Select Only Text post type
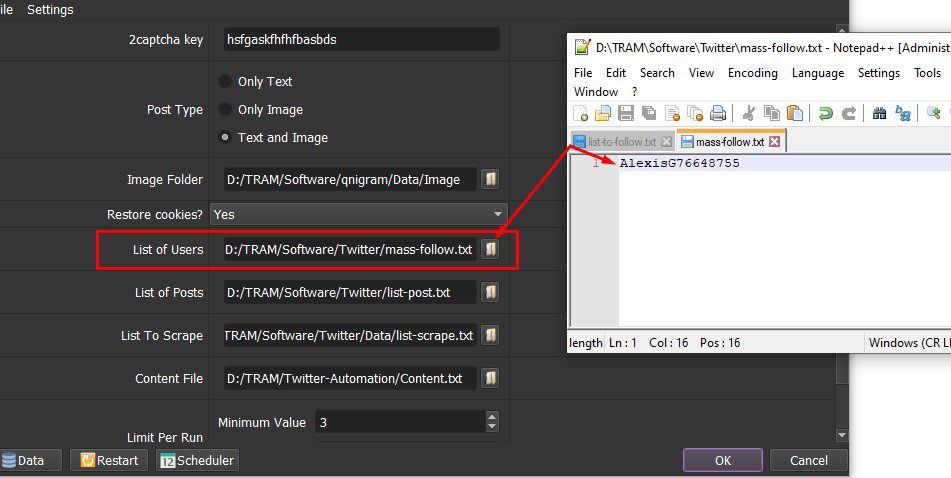Image resolution: width=951 pixels, height=478 pixels. pyautogui.click(x=225, y=81)
